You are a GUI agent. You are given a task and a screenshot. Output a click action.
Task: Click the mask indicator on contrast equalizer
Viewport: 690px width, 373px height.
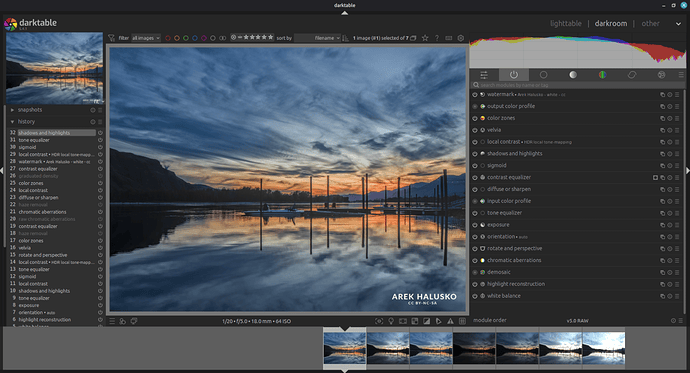coord(655,178)
